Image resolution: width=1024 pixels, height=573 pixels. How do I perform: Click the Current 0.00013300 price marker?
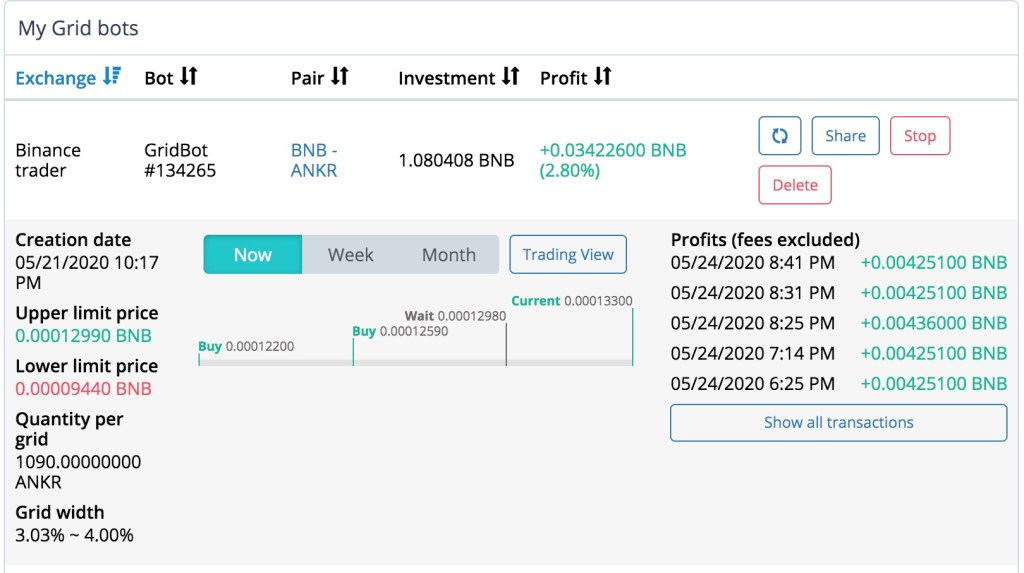tap(572, 301)
